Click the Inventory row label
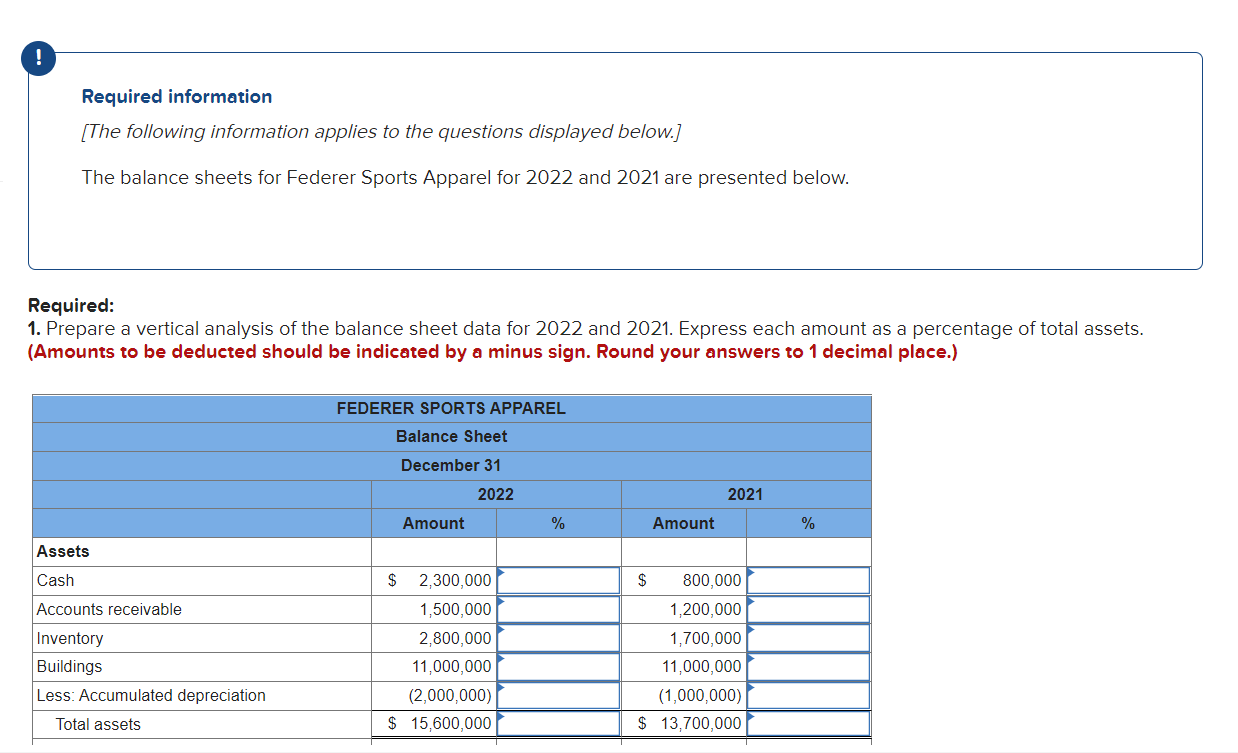 coord(69,638)
